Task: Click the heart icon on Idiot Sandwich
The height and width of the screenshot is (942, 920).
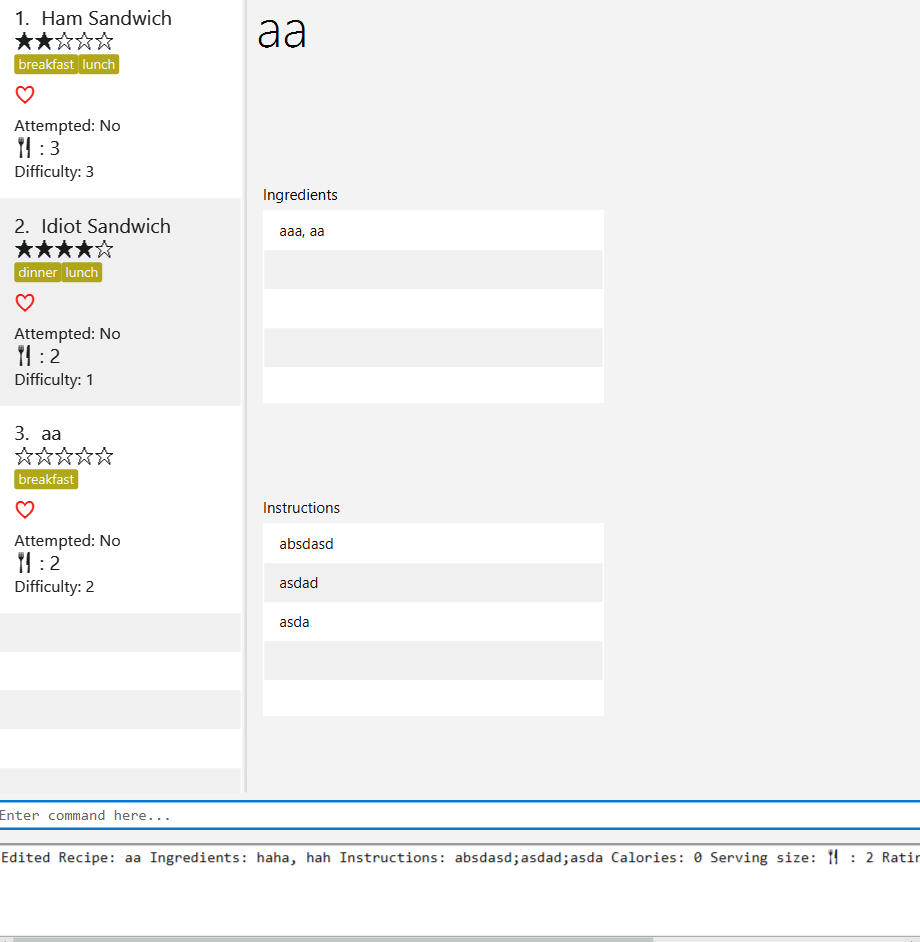Action: tap(25, 303)
